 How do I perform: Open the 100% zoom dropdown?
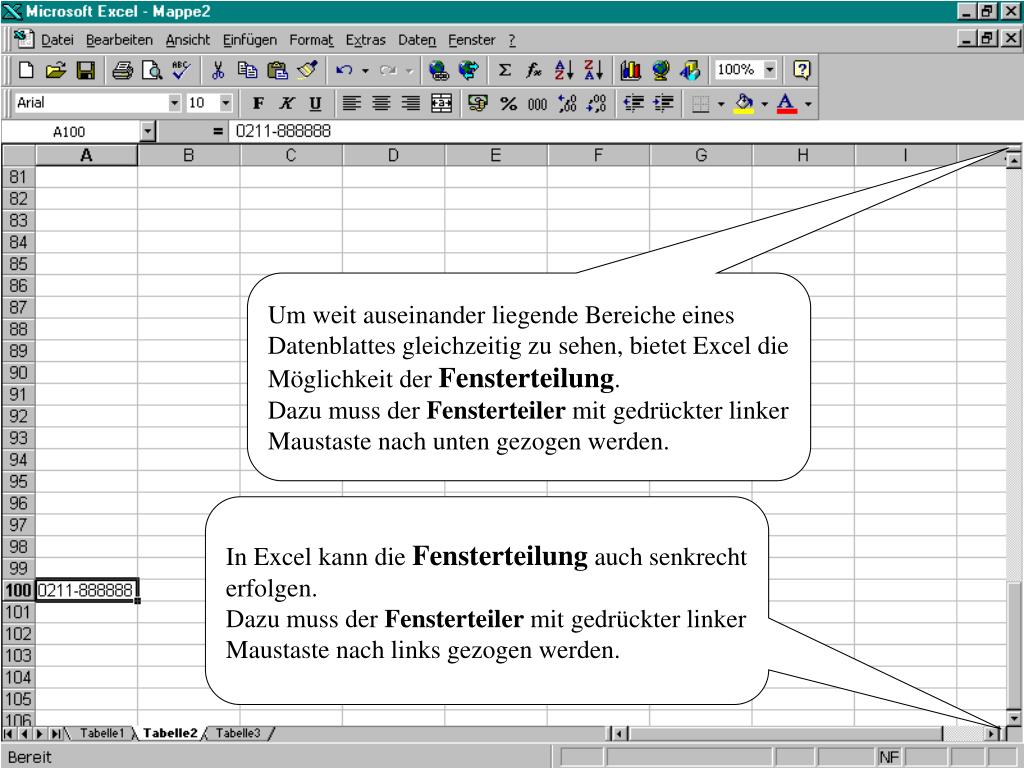pos(771,69)
